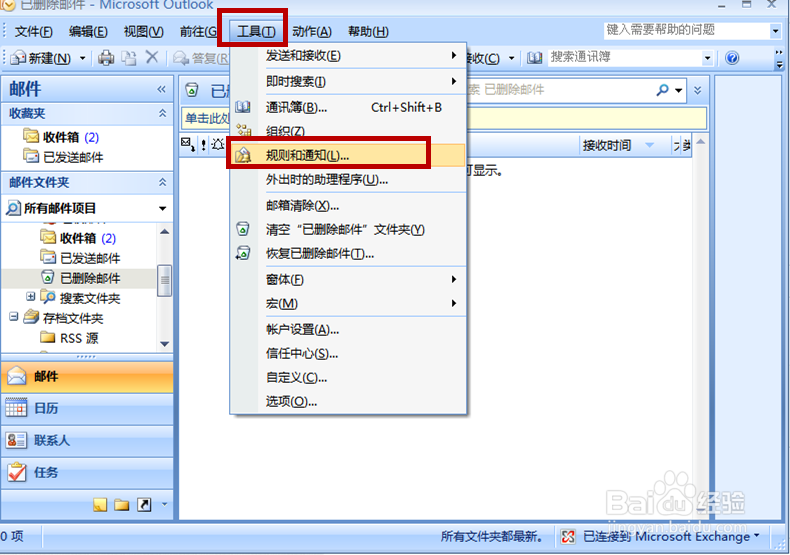Open 发送和接收(E) submenu
The width and height of the screenshot is (790, 555).
pos(348,55)
